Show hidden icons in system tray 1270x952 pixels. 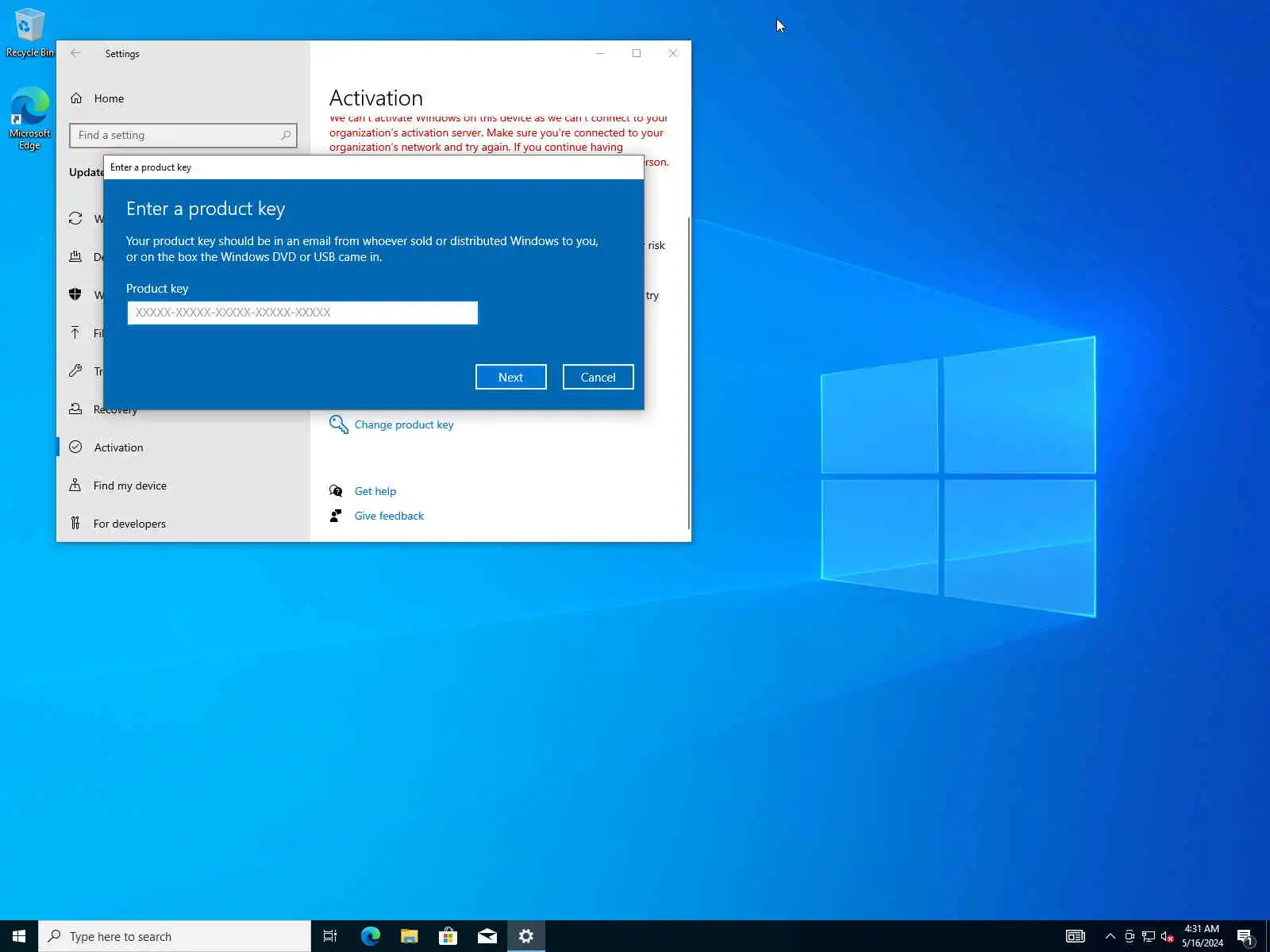[x=1110, y=936]
